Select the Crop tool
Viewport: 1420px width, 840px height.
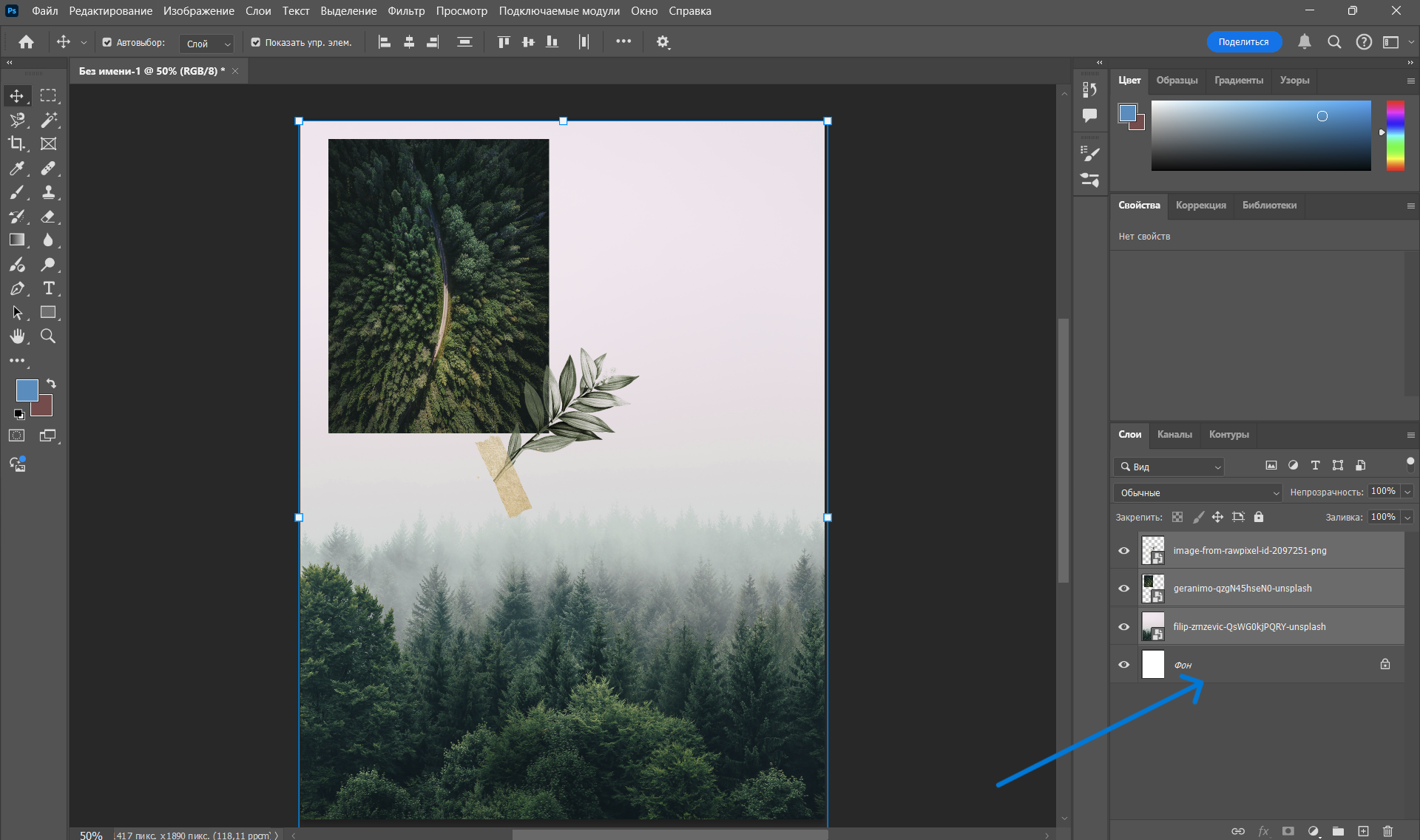[x=16, y=143]
